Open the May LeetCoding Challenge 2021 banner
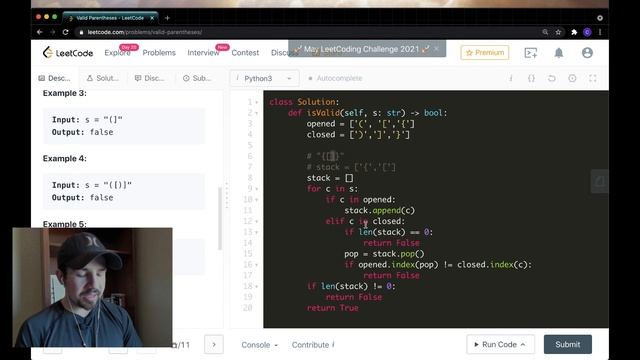 (x=362, y=49)
